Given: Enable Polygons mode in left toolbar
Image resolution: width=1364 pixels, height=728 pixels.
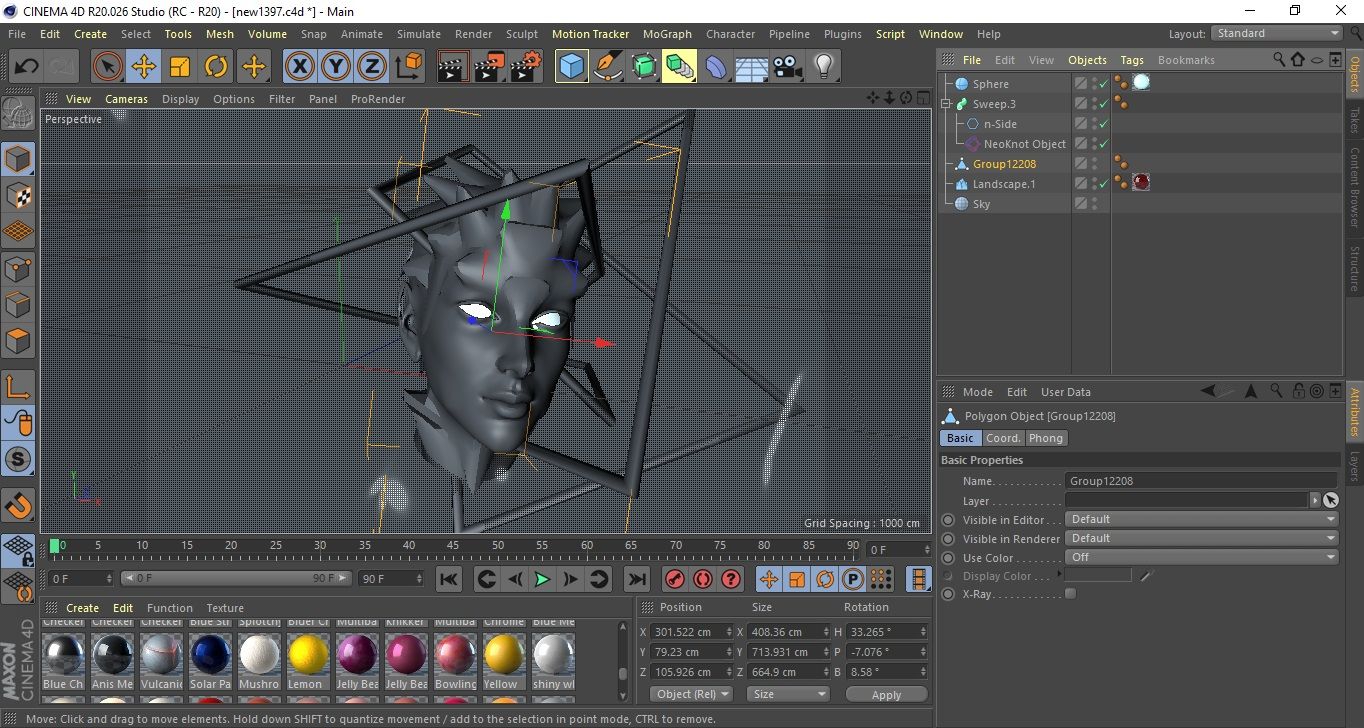Looking at the screenshot, I should click(x=18, y=341).
